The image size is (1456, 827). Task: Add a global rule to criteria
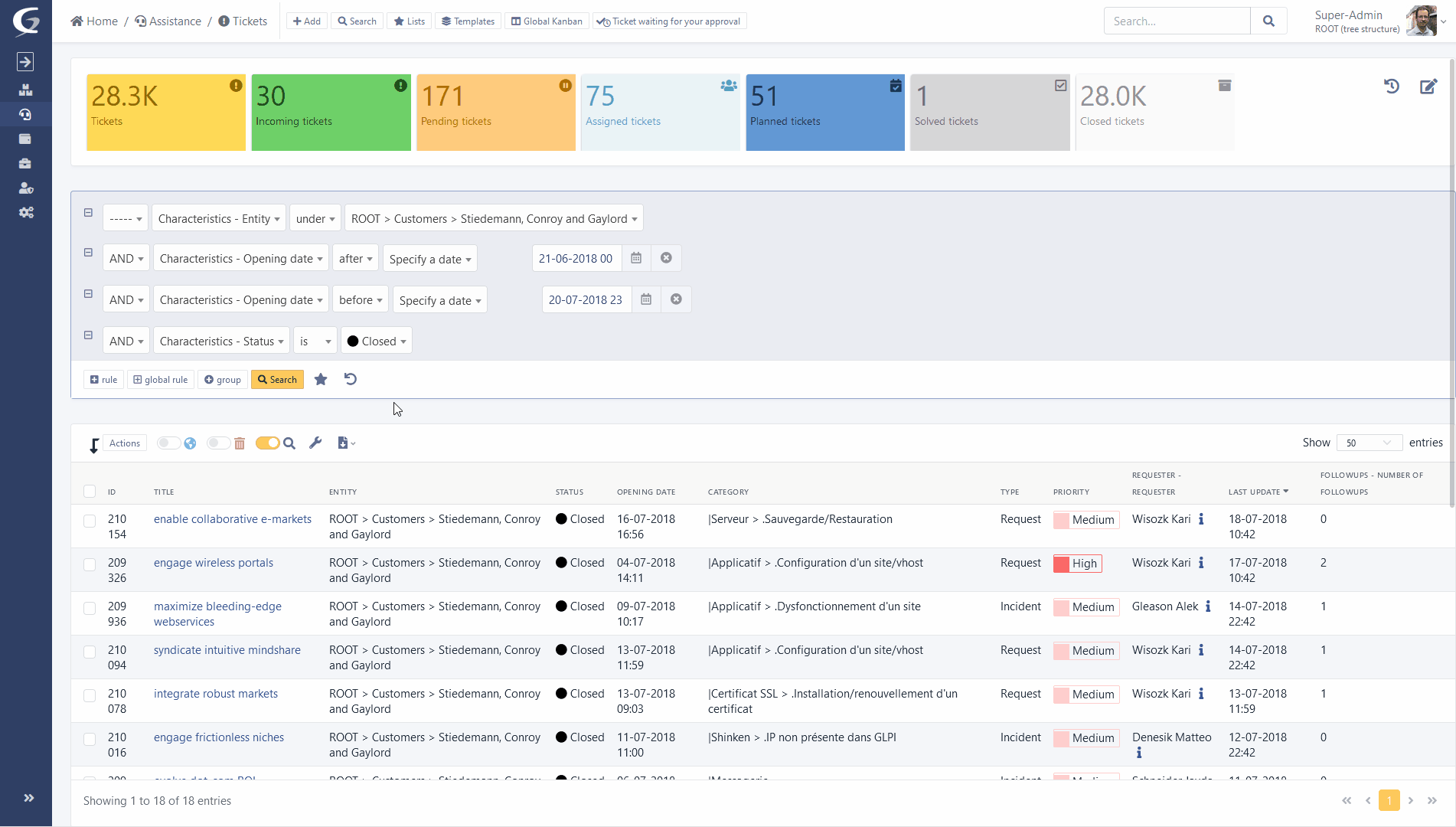[x=161, y=379]
